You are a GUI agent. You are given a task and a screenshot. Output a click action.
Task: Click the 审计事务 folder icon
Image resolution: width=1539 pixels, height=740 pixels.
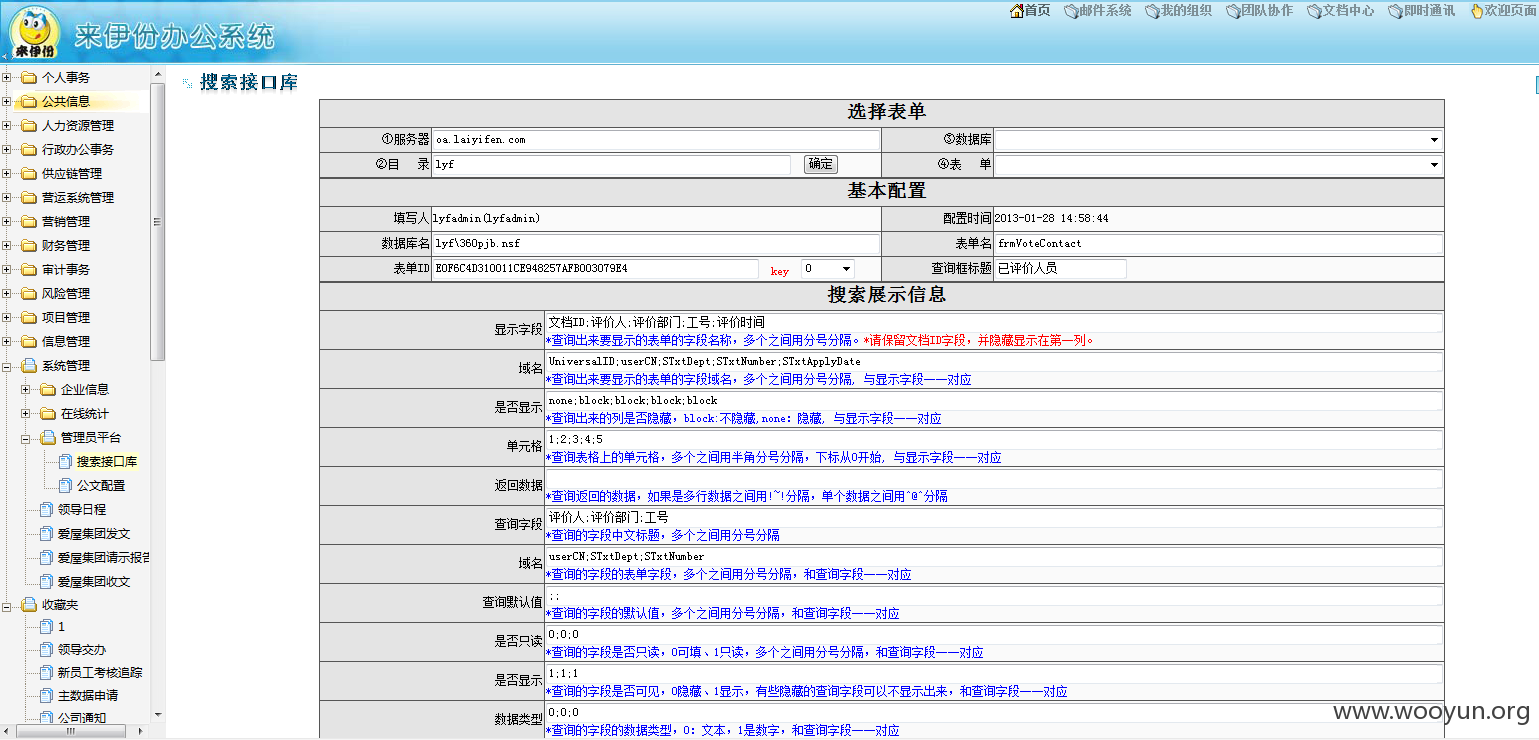coord(29,269)
